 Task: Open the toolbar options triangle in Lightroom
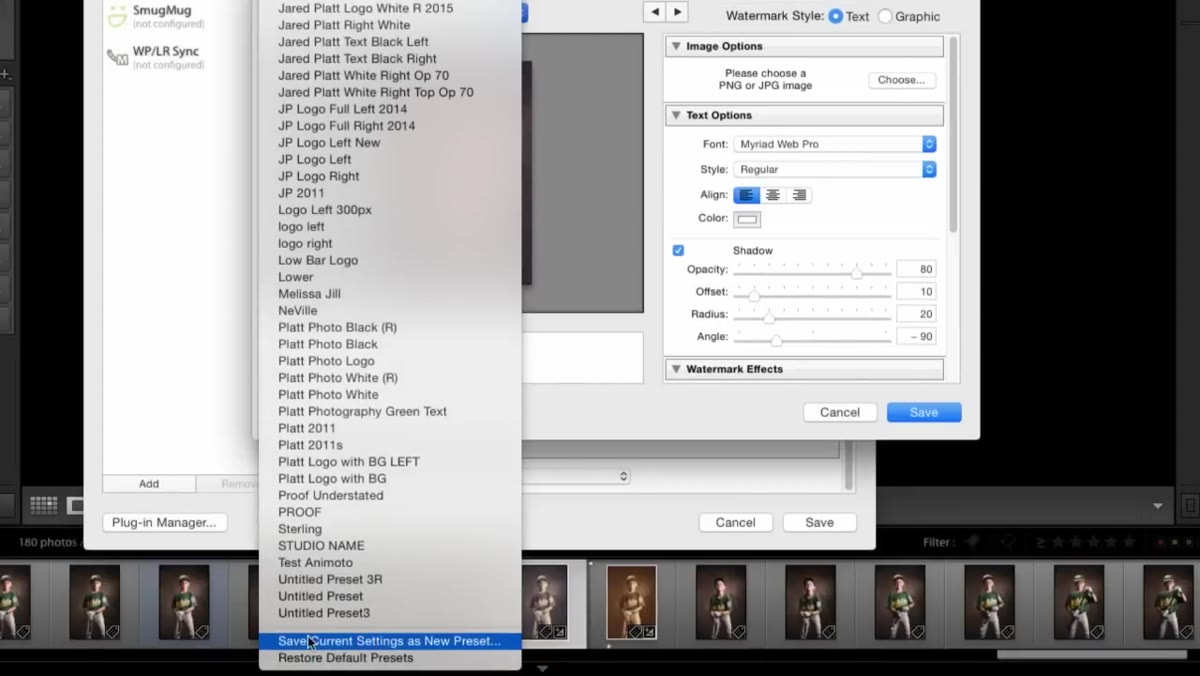tap(1159, 506)
